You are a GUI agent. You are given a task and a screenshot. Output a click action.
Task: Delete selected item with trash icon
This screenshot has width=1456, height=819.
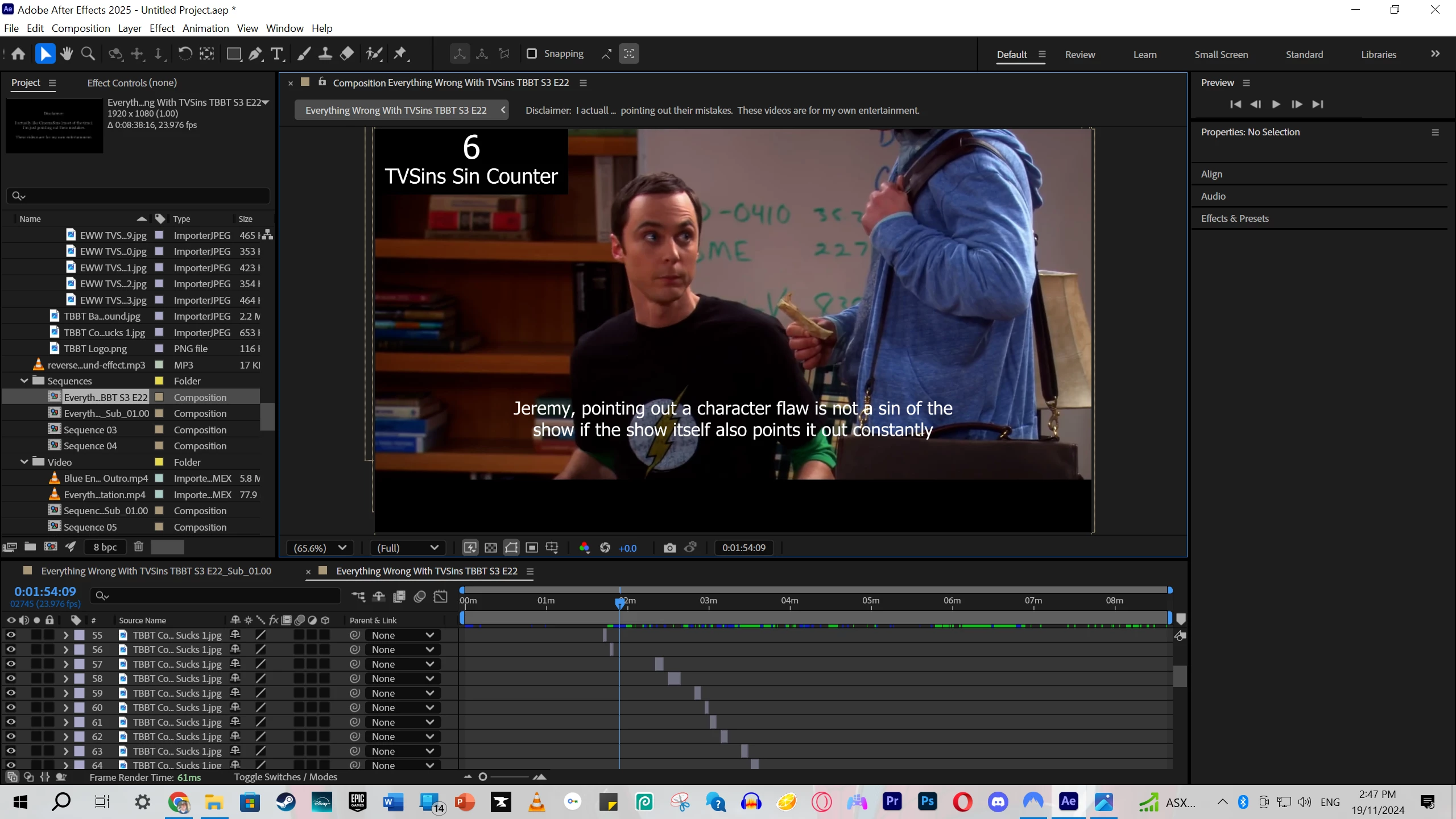138,547
